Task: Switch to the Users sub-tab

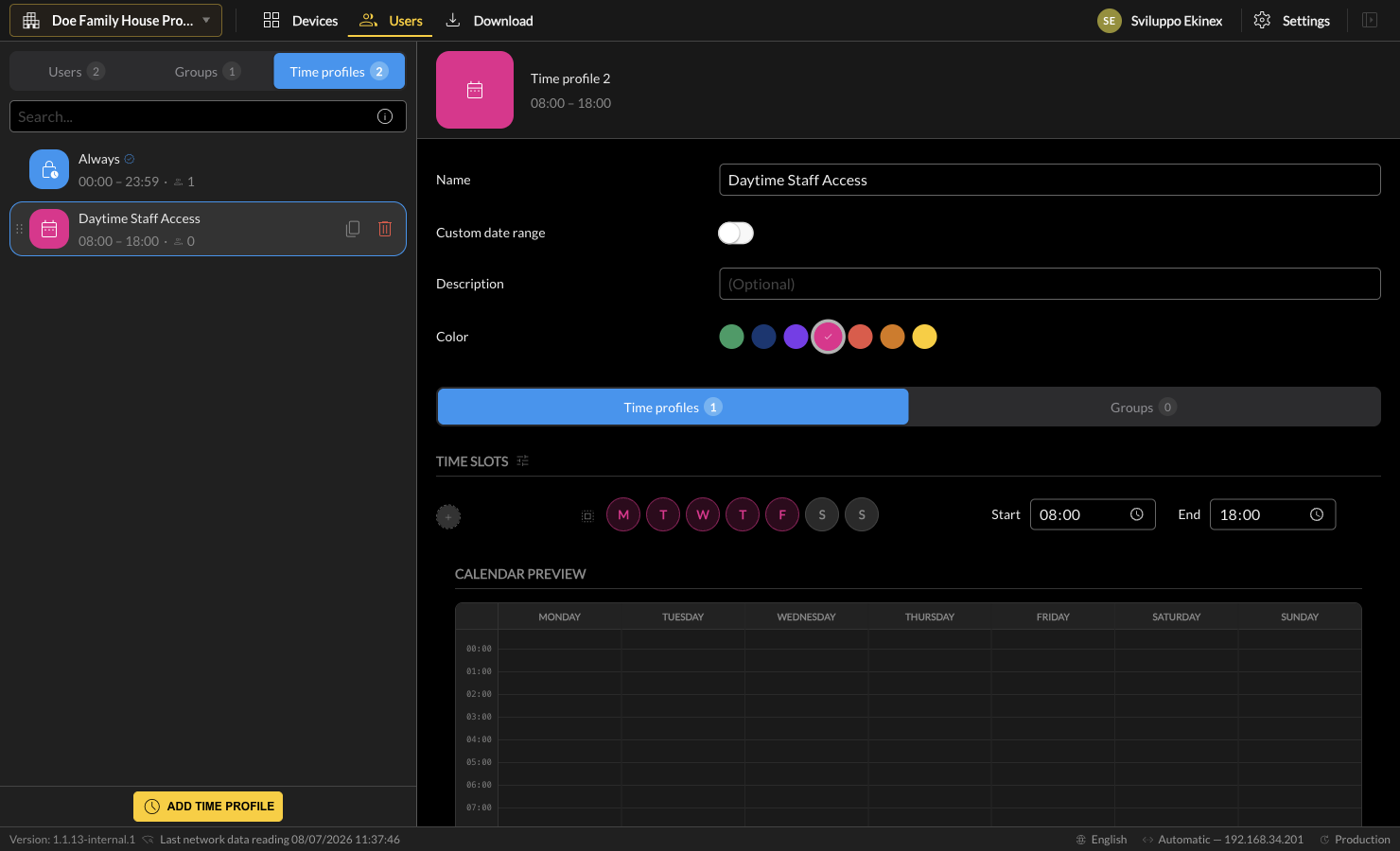Action: [x=76, y=71]
